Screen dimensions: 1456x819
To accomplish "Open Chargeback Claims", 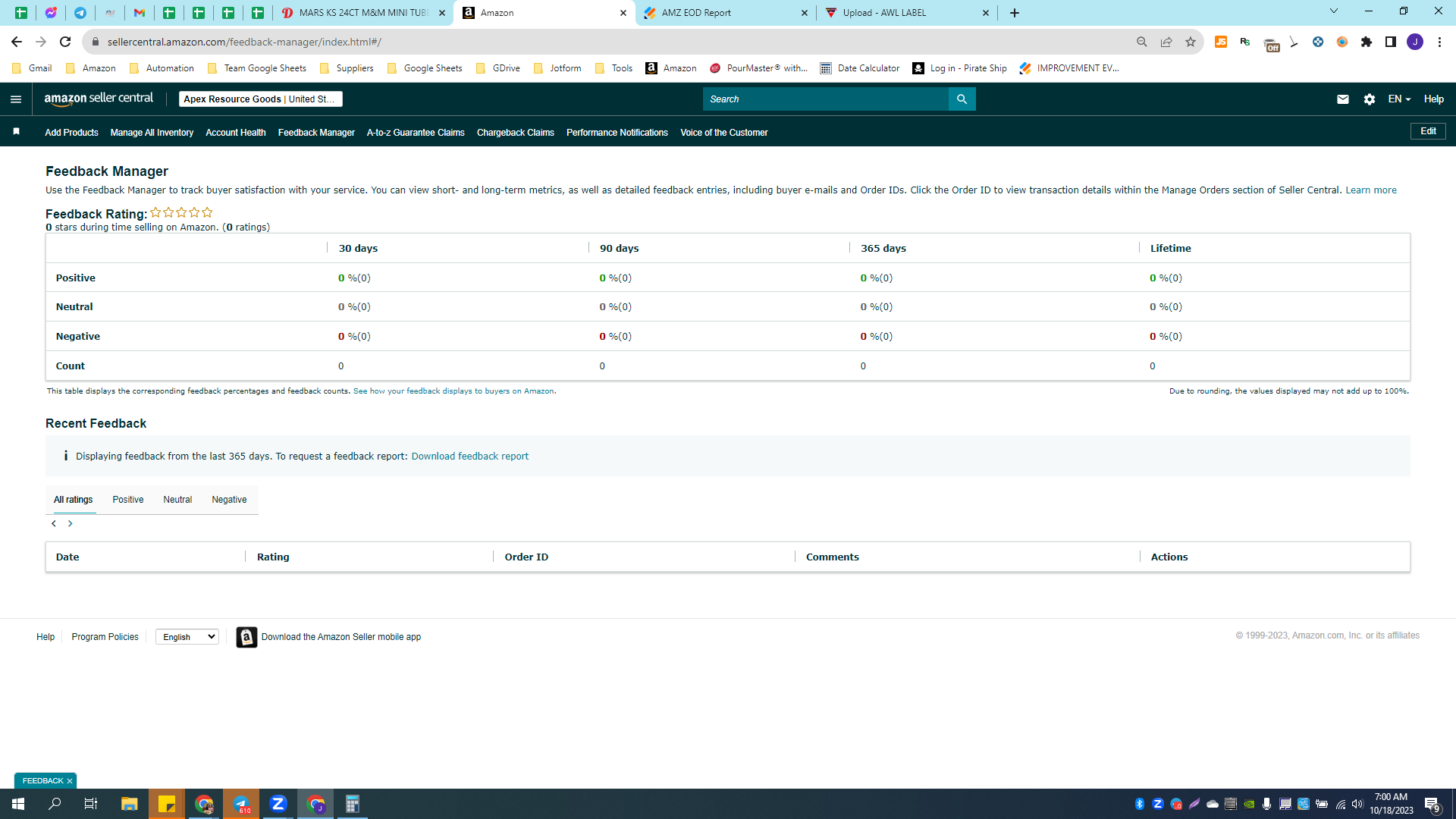I will [516, 133].
